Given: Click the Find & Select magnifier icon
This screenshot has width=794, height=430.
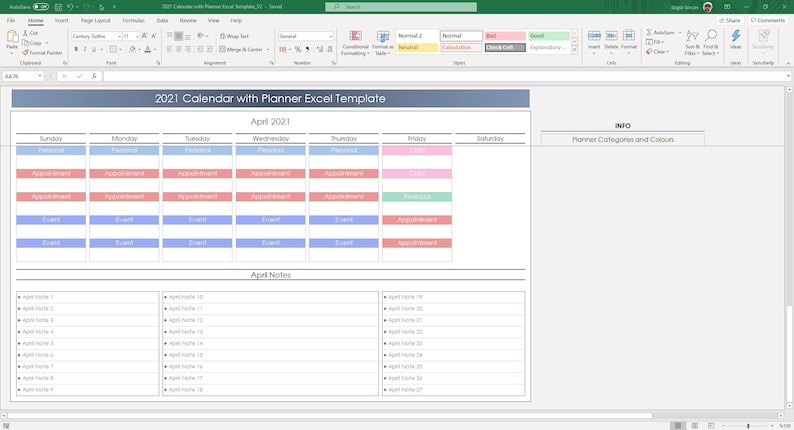Looking at the screenshot, I should [711, 36].
